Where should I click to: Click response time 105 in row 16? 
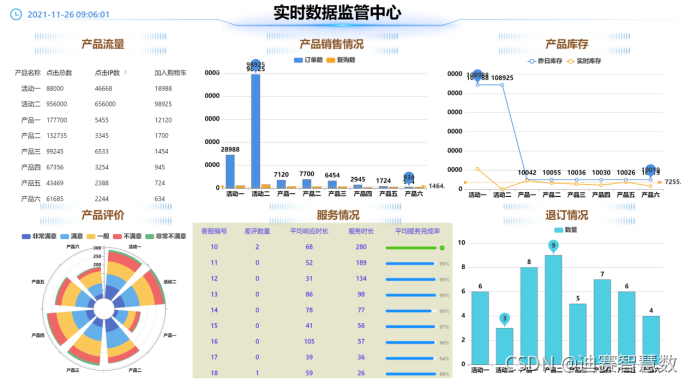pos(309,341)
